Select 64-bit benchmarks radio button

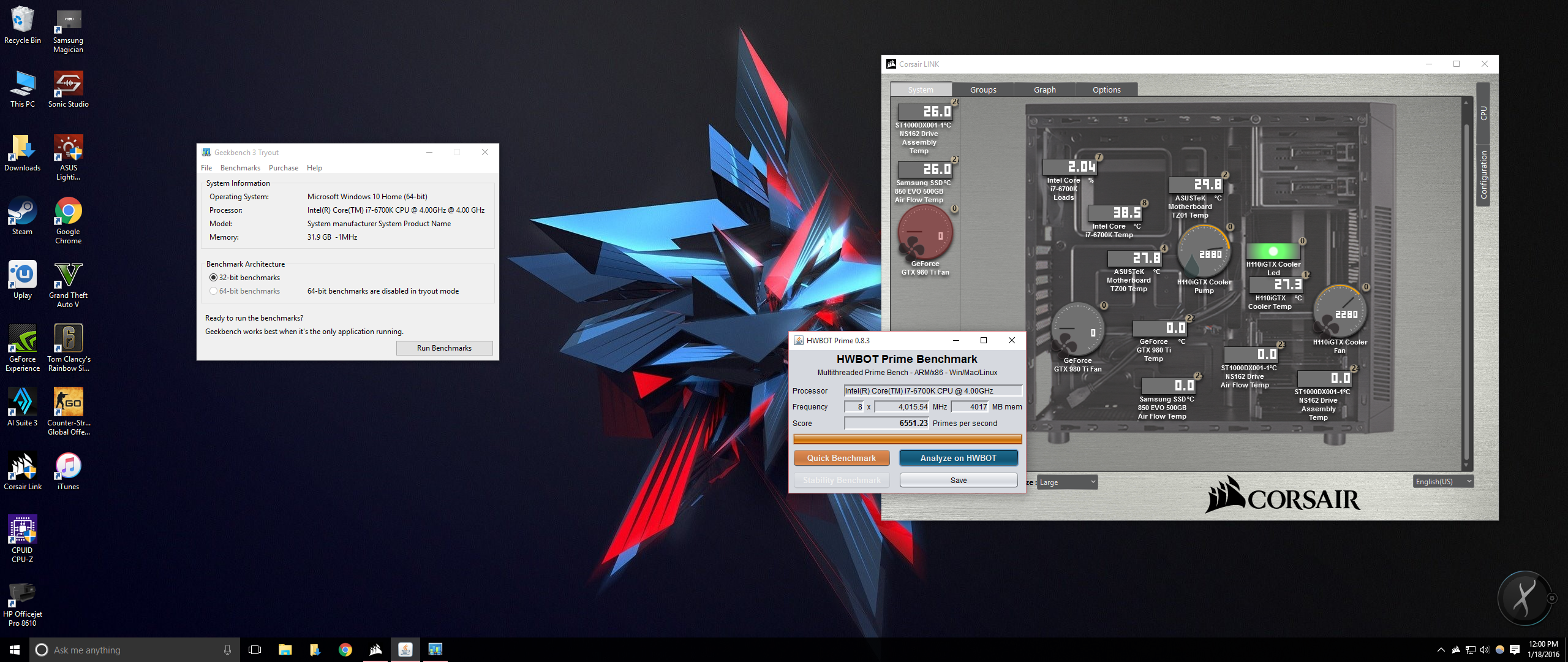point(213,291)
